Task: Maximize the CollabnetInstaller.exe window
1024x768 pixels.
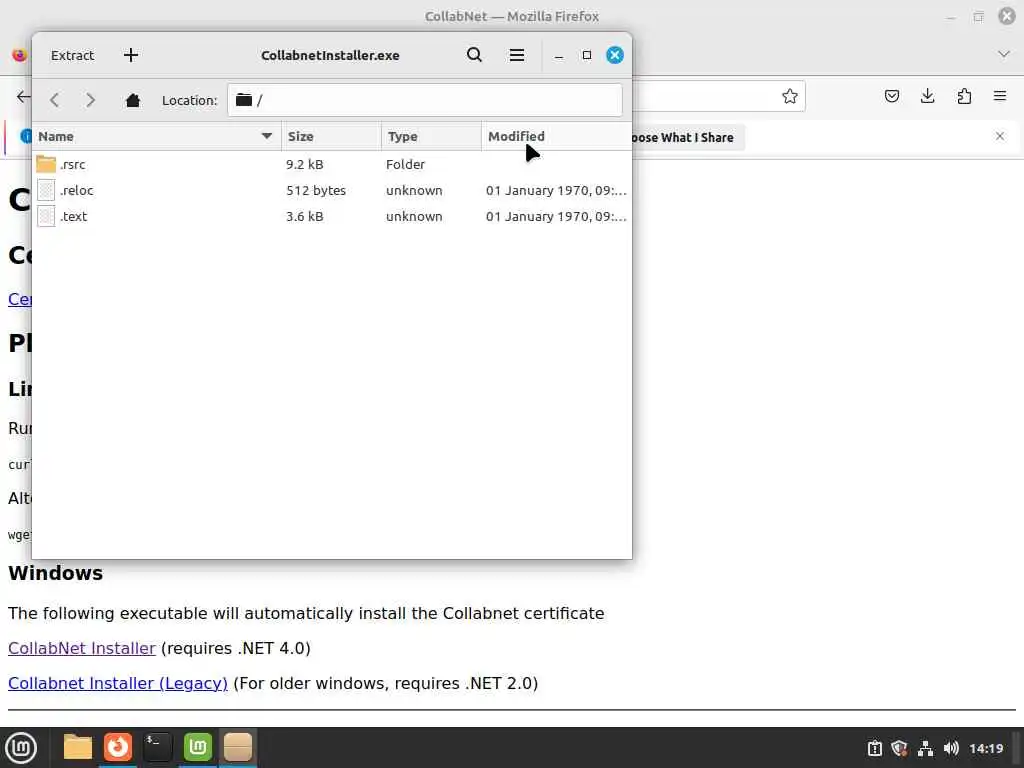Action: tap(586, 56)
